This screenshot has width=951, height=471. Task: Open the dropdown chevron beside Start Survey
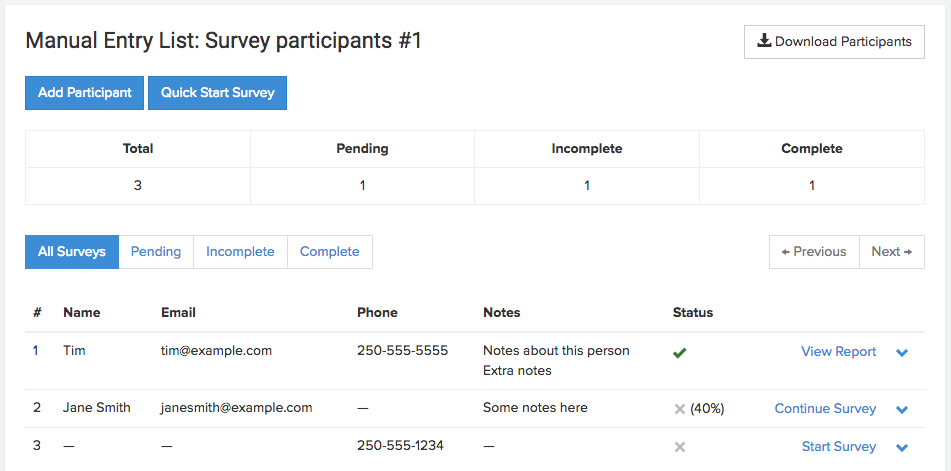pos(902,448)
